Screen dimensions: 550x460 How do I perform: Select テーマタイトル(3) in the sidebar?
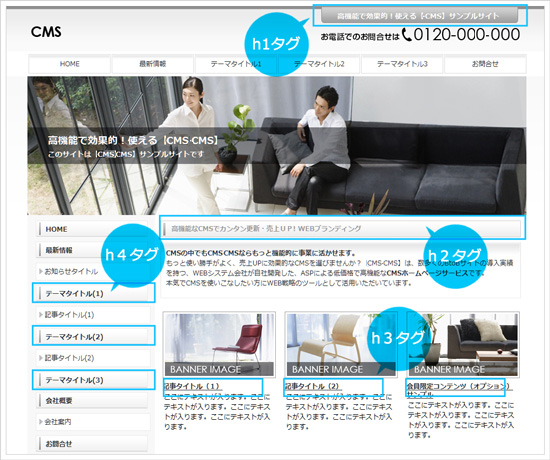[x=92, y=380]
